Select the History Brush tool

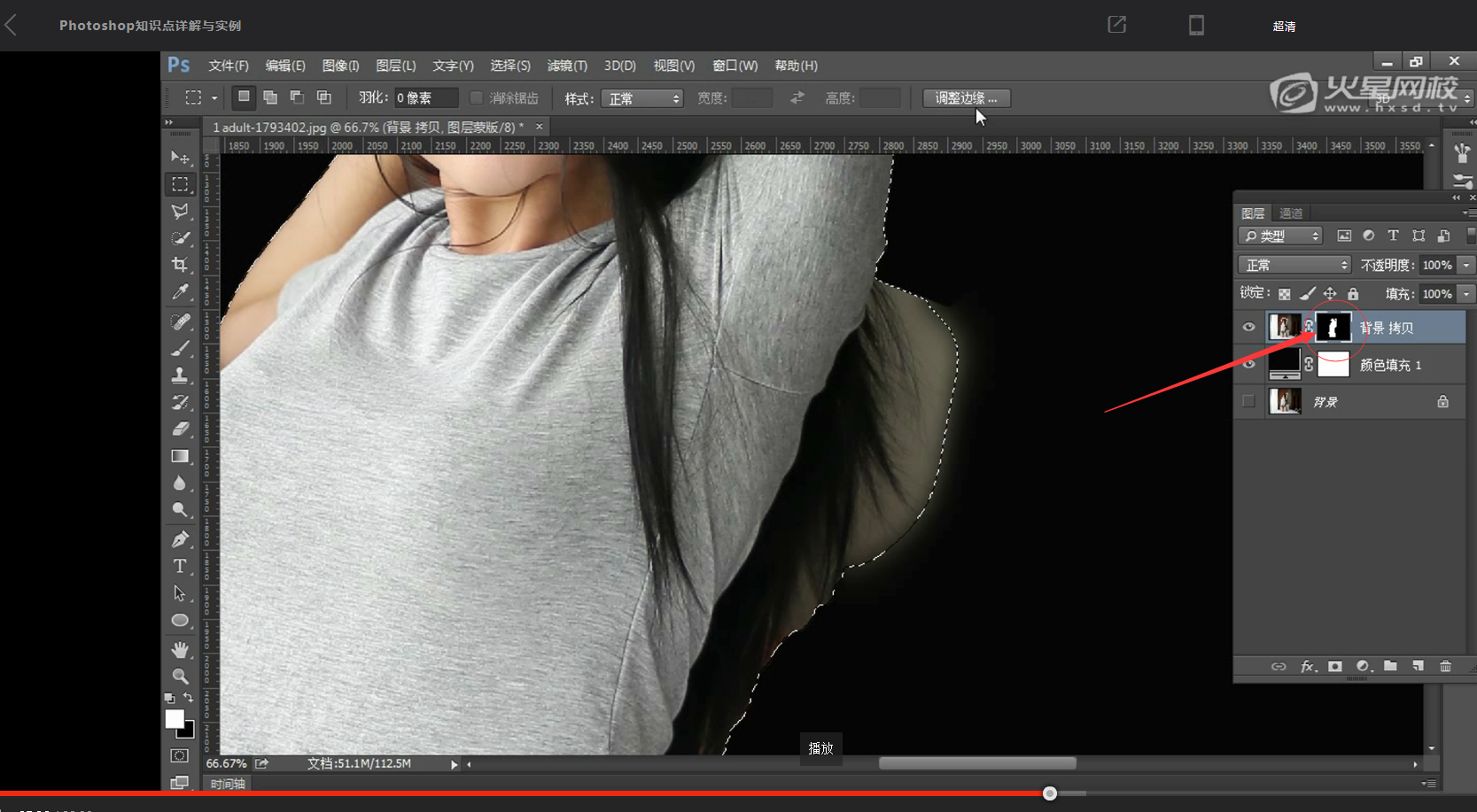pyautogui.click(x=180, y=402)
